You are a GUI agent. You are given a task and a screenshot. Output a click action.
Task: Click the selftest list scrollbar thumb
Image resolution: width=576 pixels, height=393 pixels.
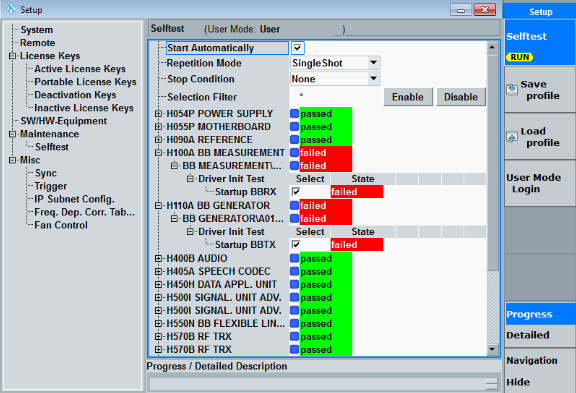click(492, 162)
